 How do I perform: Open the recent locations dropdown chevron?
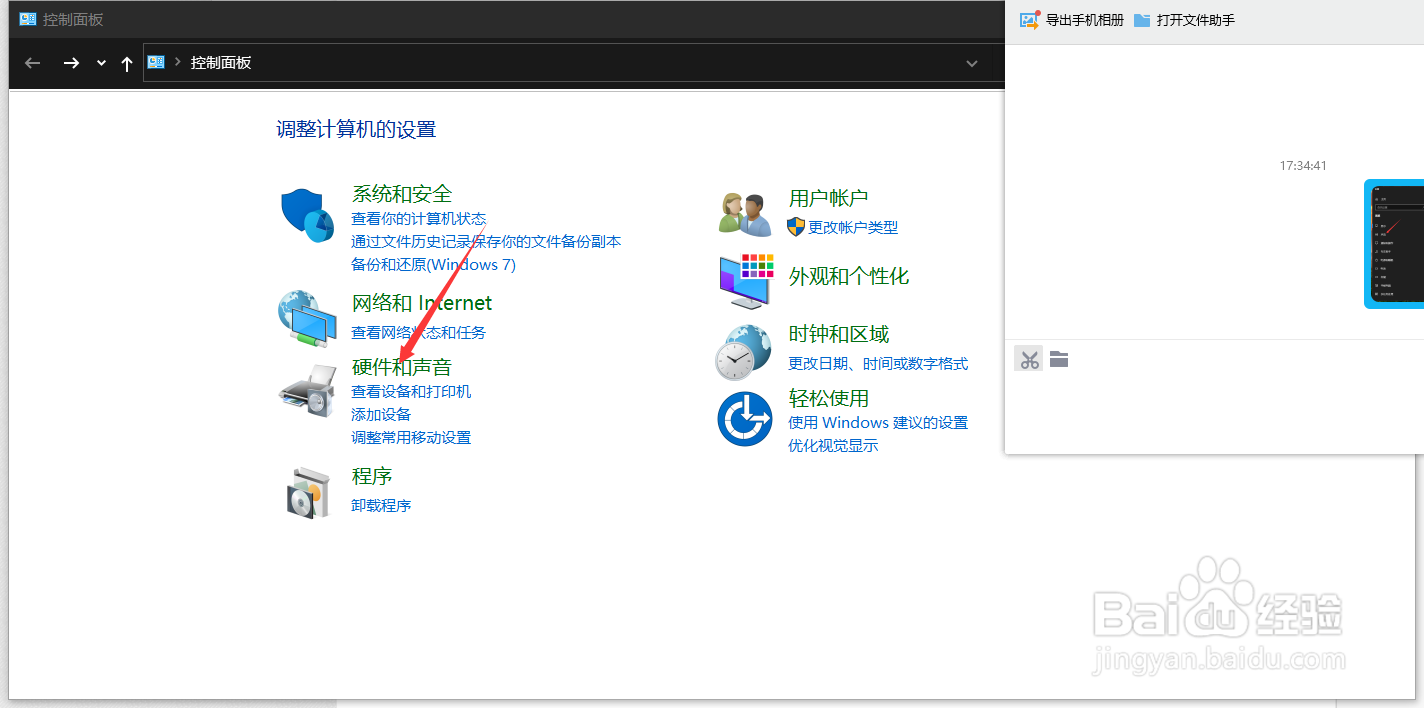101,63
